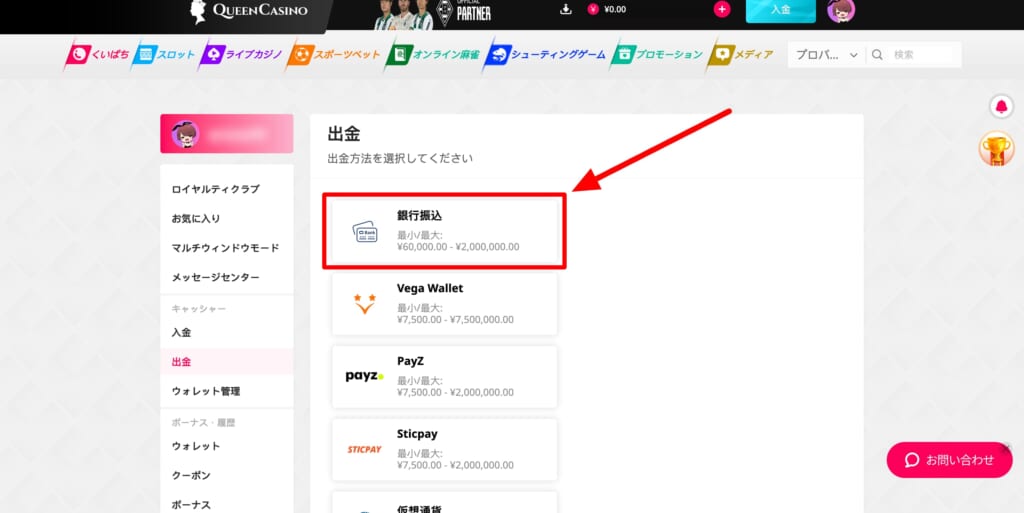Click the プロモーション gift icon

624,55
